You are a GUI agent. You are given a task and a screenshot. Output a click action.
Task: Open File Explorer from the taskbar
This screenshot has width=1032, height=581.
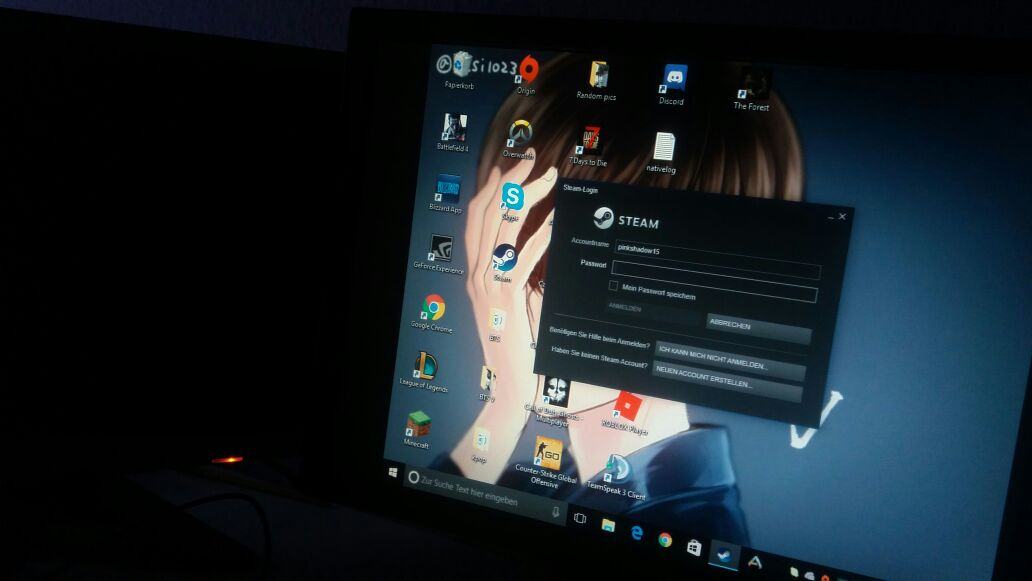click(607, 524)
